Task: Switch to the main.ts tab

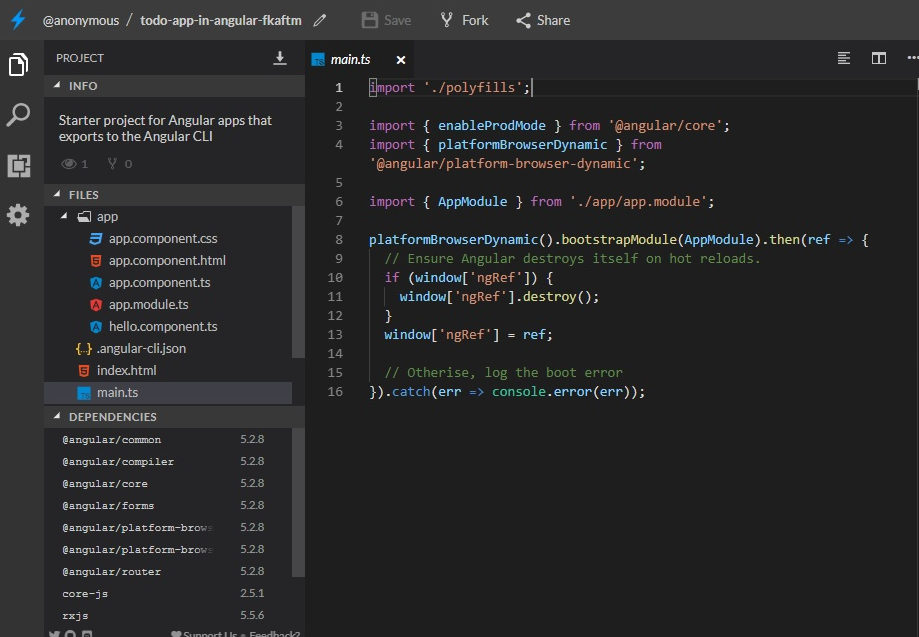Action: pyautogui.click(x=352, y=58)
